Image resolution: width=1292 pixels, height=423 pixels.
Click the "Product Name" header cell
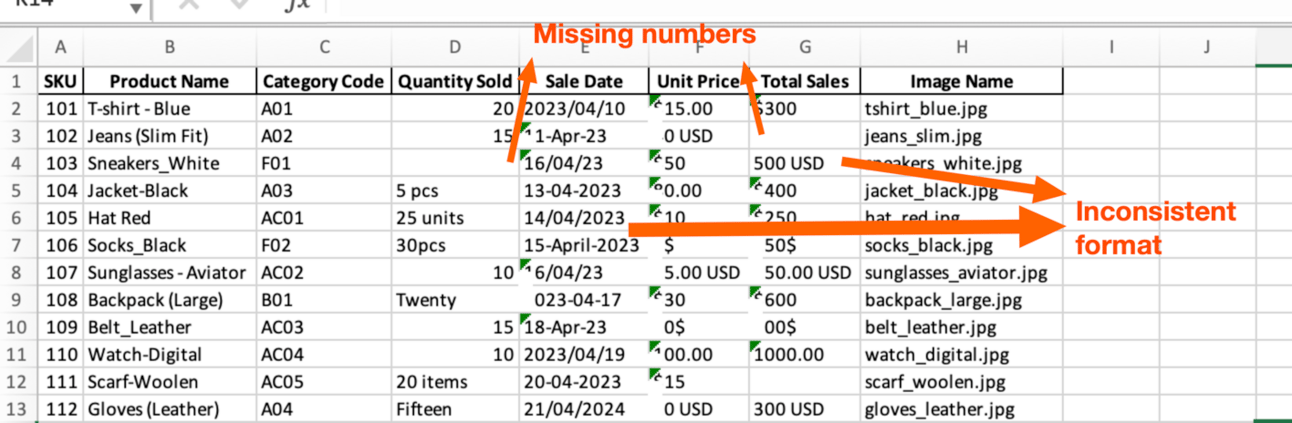[169, 82]
